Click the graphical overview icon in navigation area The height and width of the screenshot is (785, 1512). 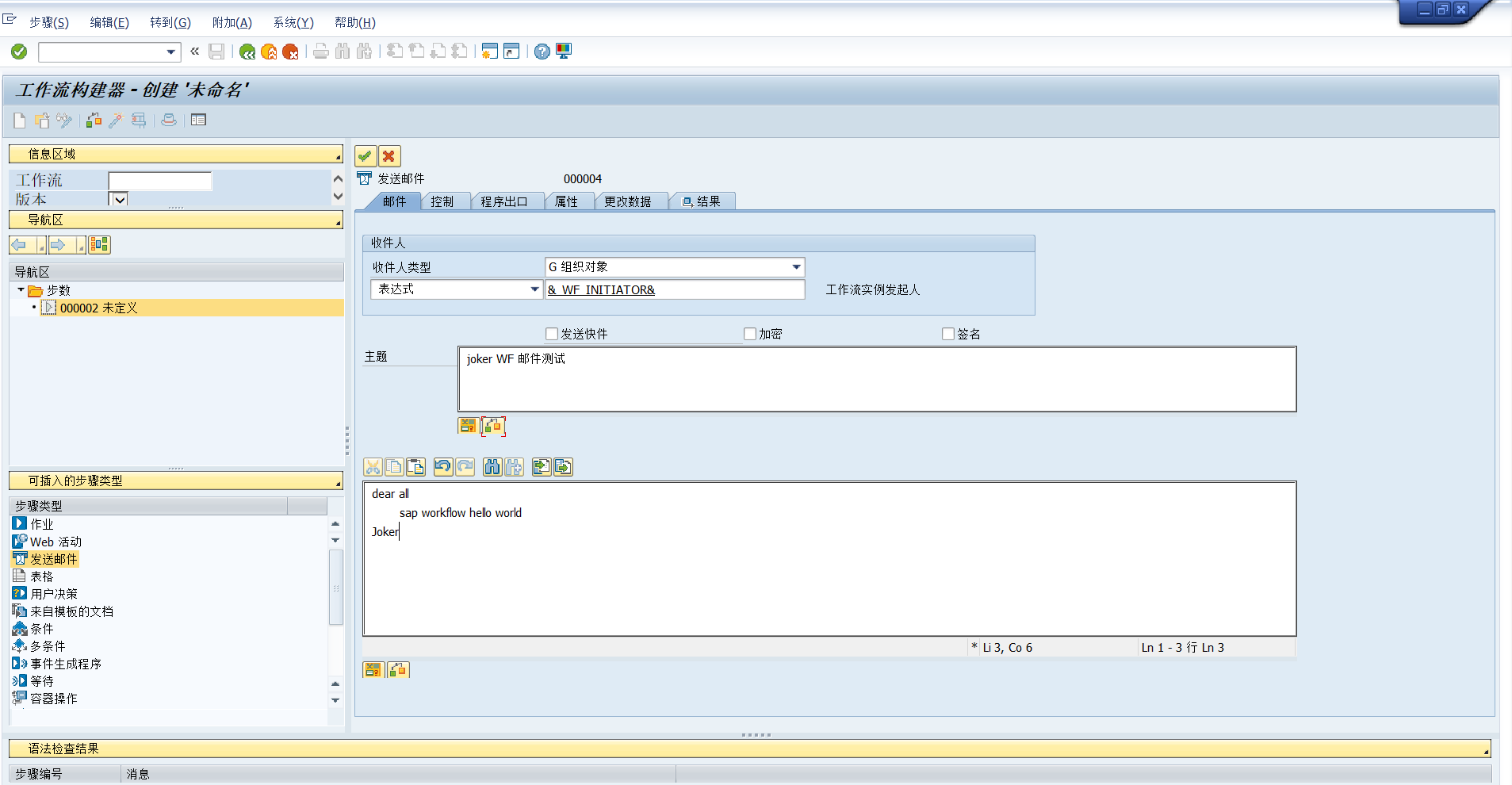coord(99,245)
